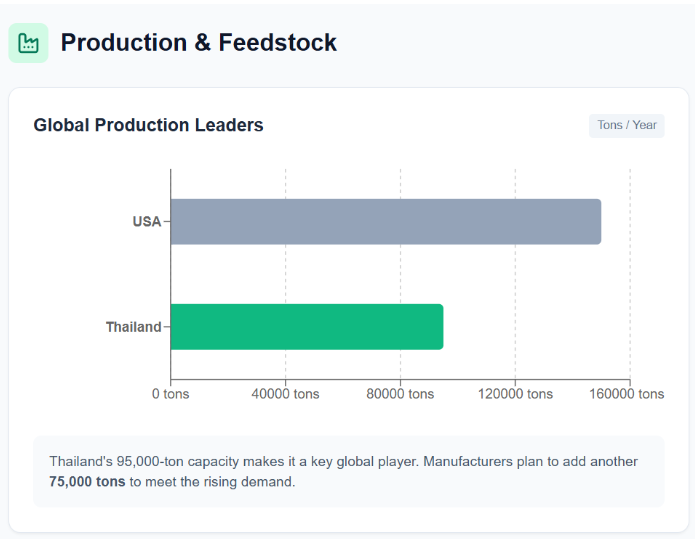Click the 120000 tons axis label
695x539 pixels.
(514, 394)
